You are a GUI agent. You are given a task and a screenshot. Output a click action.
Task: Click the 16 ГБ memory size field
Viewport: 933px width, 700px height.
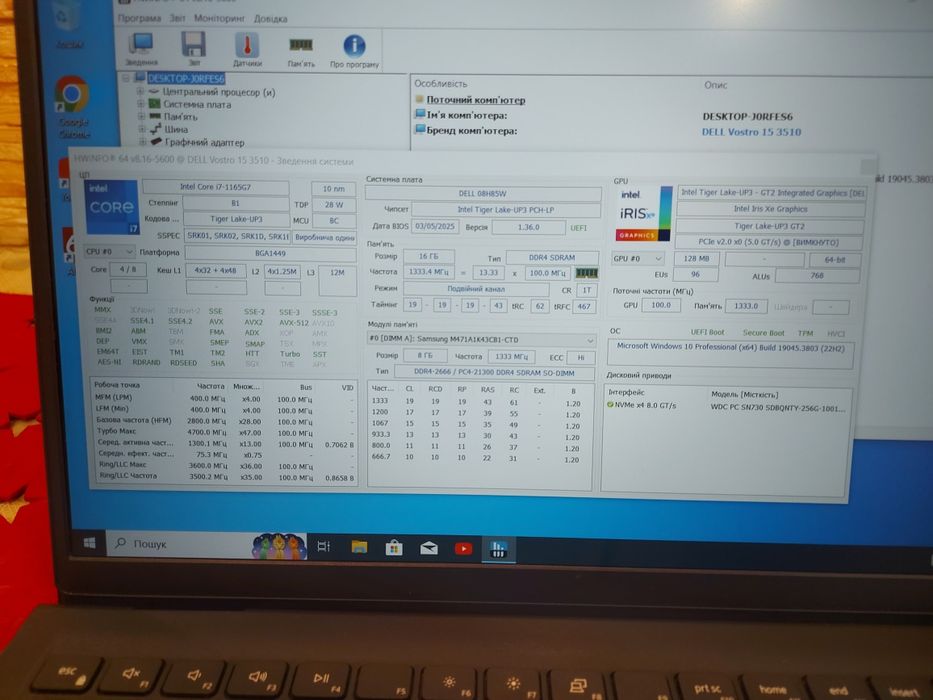pos(428,257)
